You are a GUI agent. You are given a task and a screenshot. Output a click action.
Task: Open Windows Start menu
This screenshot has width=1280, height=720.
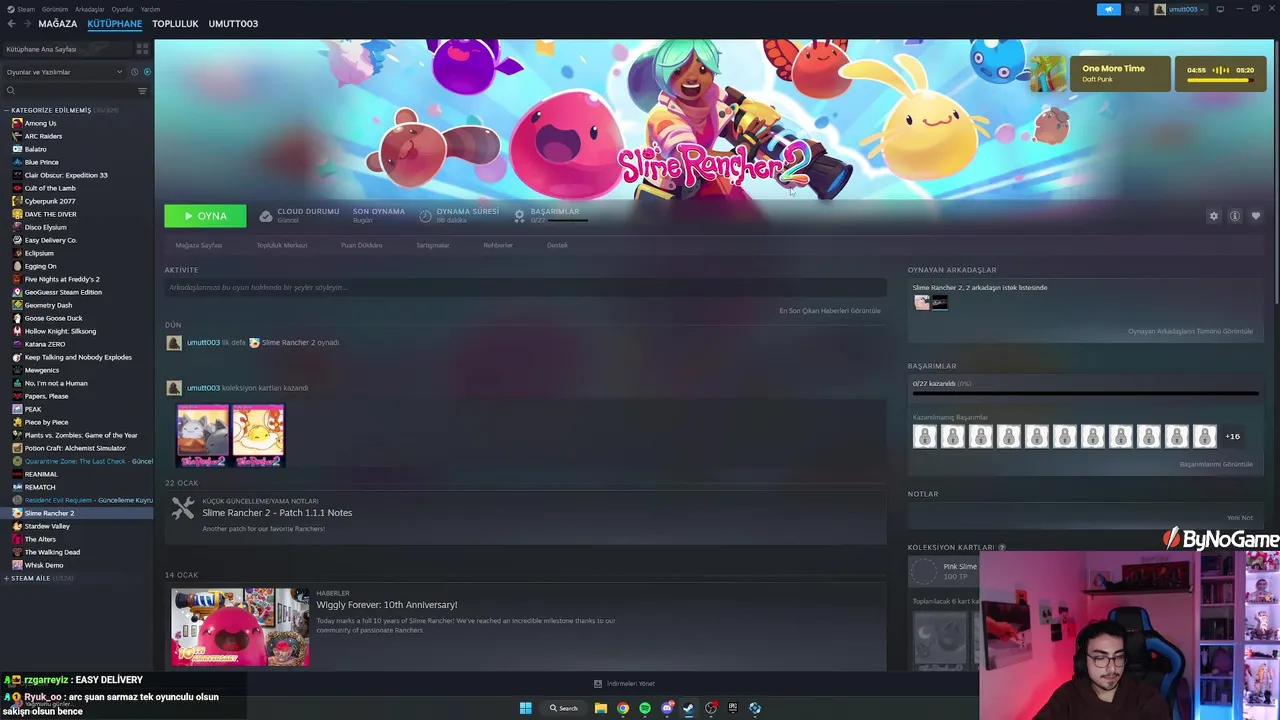point(525,708)
